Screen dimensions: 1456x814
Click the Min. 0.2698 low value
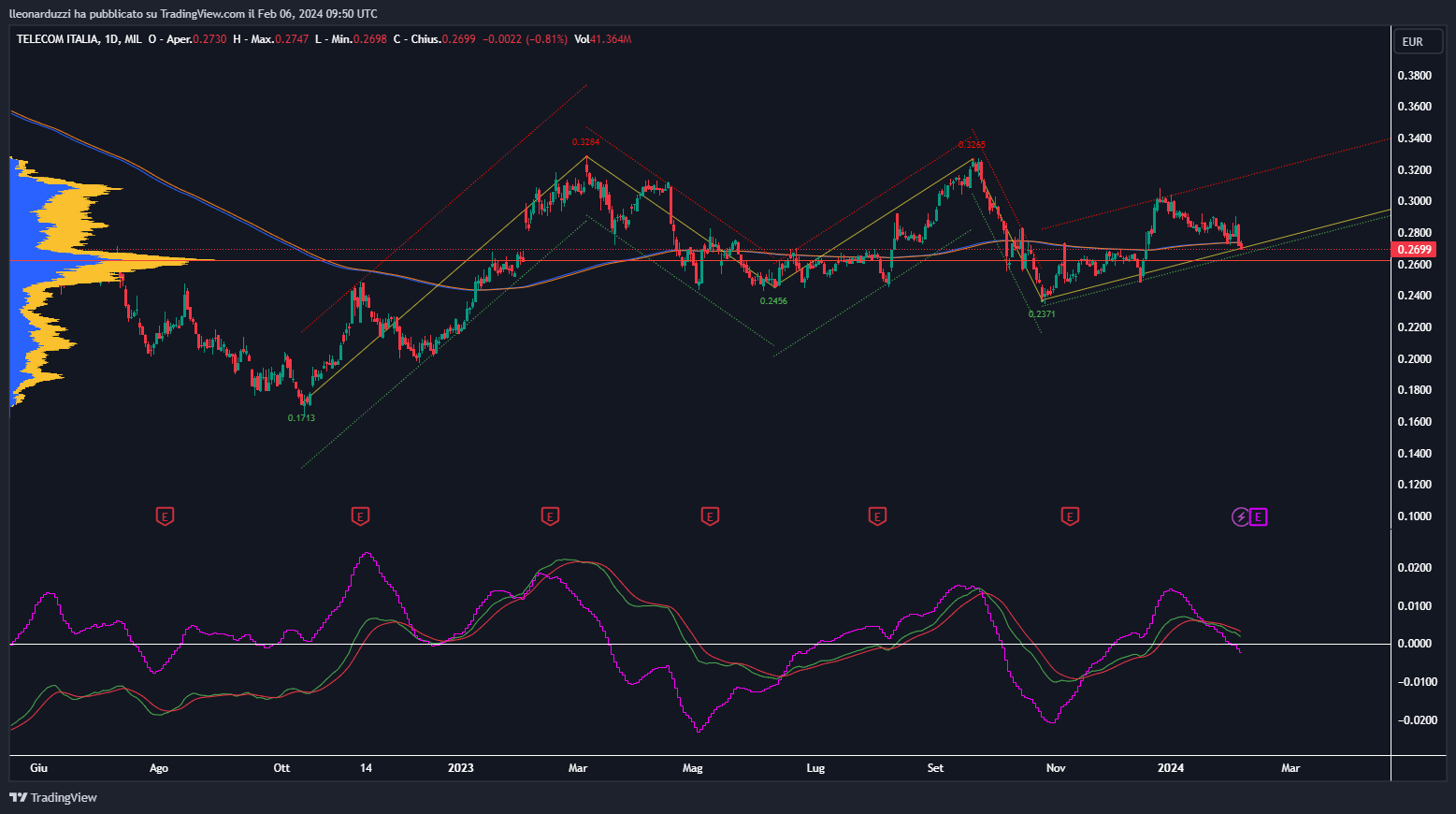[357, 39]
